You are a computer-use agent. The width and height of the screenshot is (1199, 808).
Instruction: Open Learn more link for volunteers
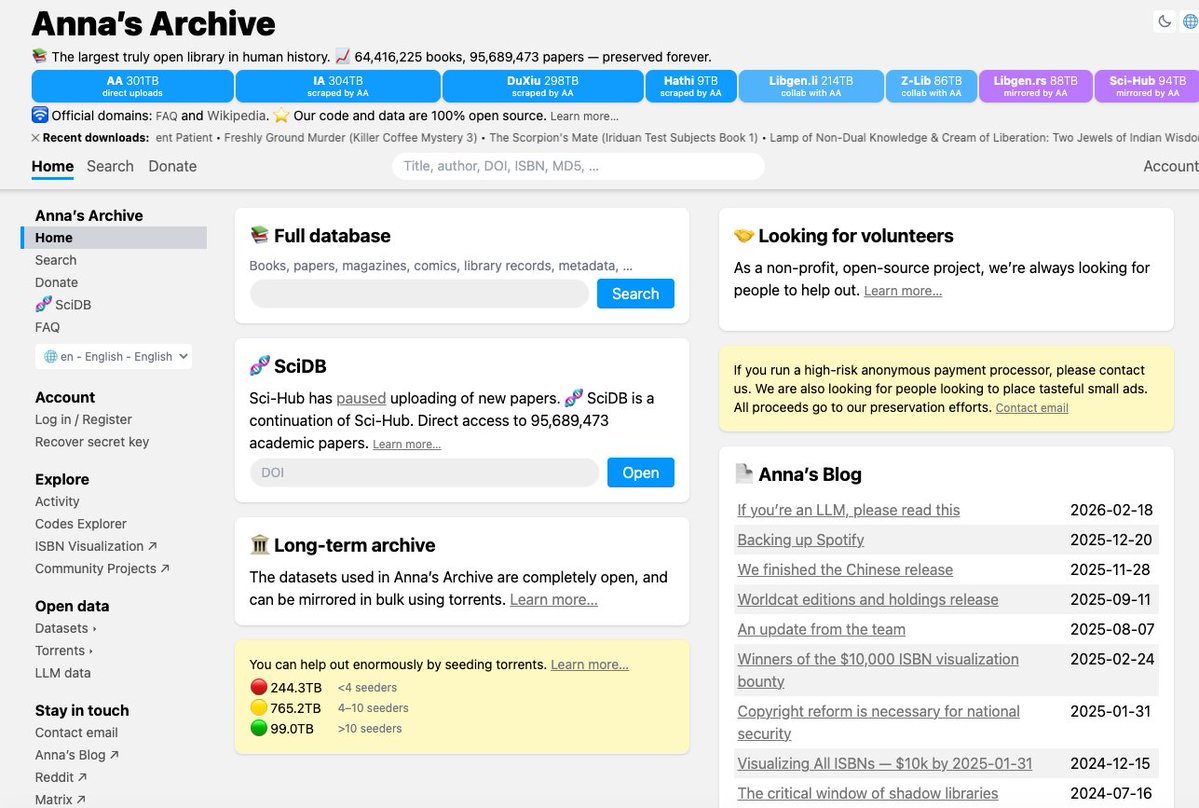pyautogui.click(x=903, y=291)
